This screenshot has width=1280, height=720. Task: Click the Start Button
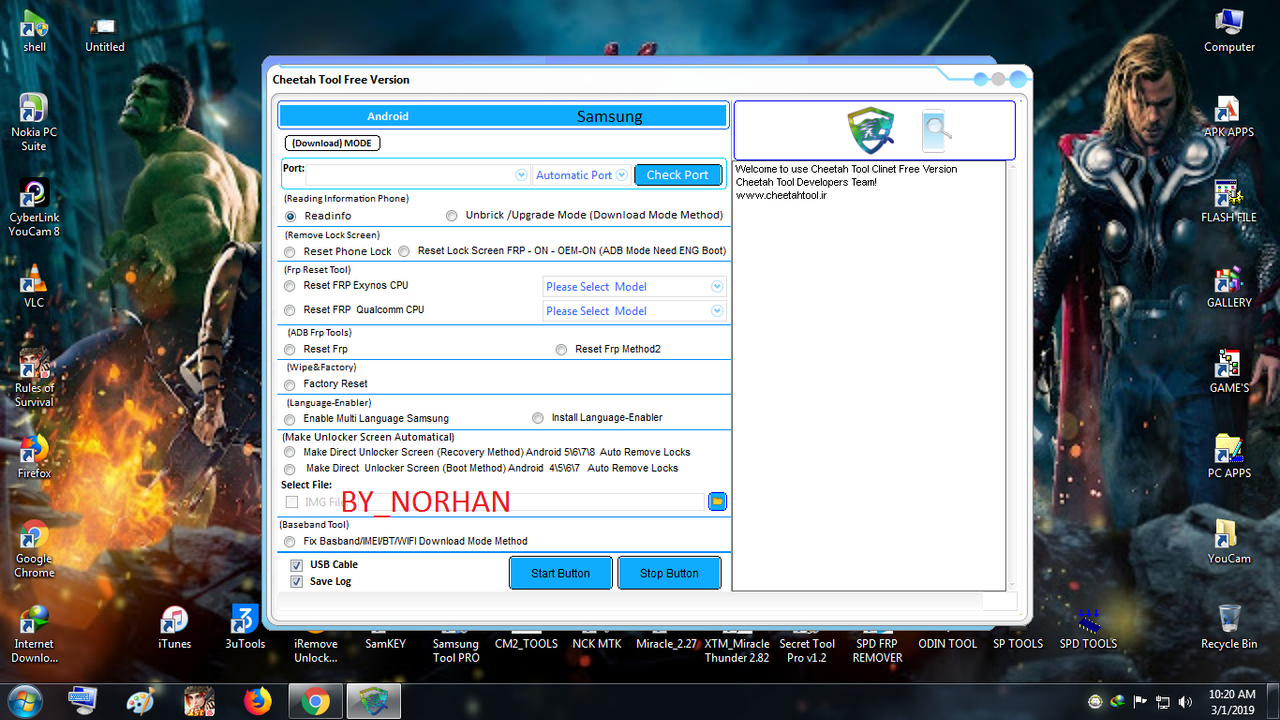coord(560,573)
